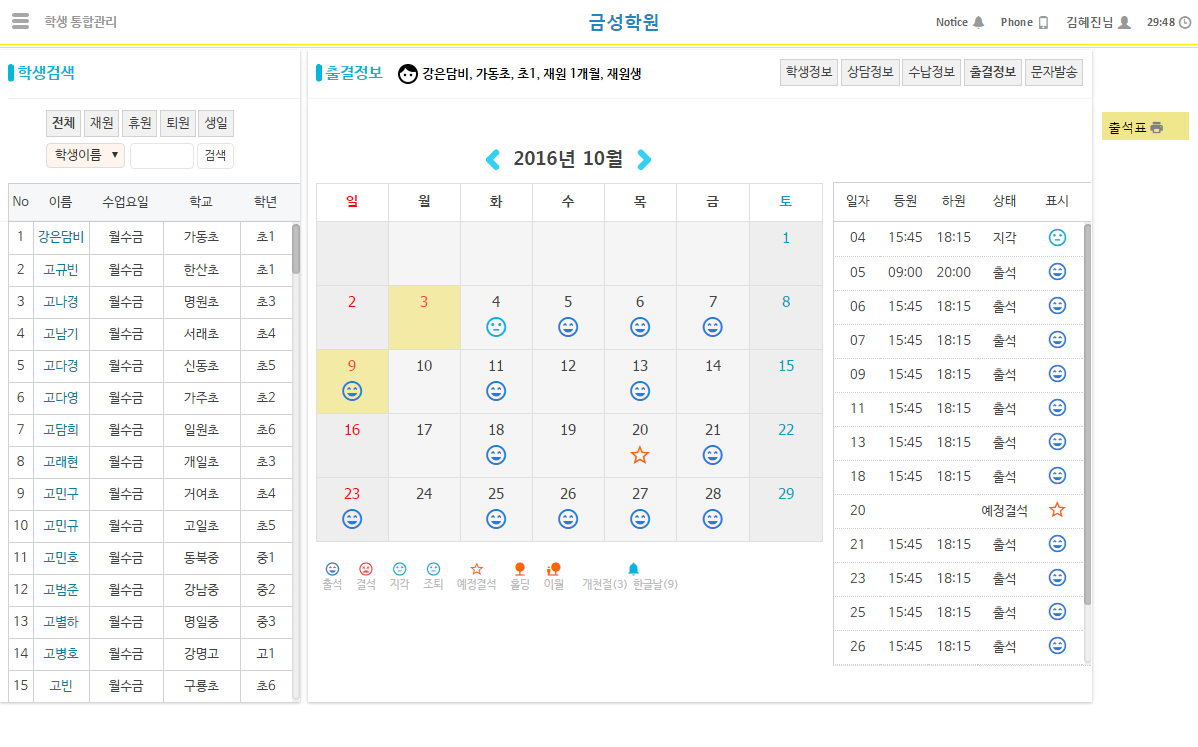Click the 학년 column header
This screenshot has height=747, width=1198.
click(x=266, y=202)
